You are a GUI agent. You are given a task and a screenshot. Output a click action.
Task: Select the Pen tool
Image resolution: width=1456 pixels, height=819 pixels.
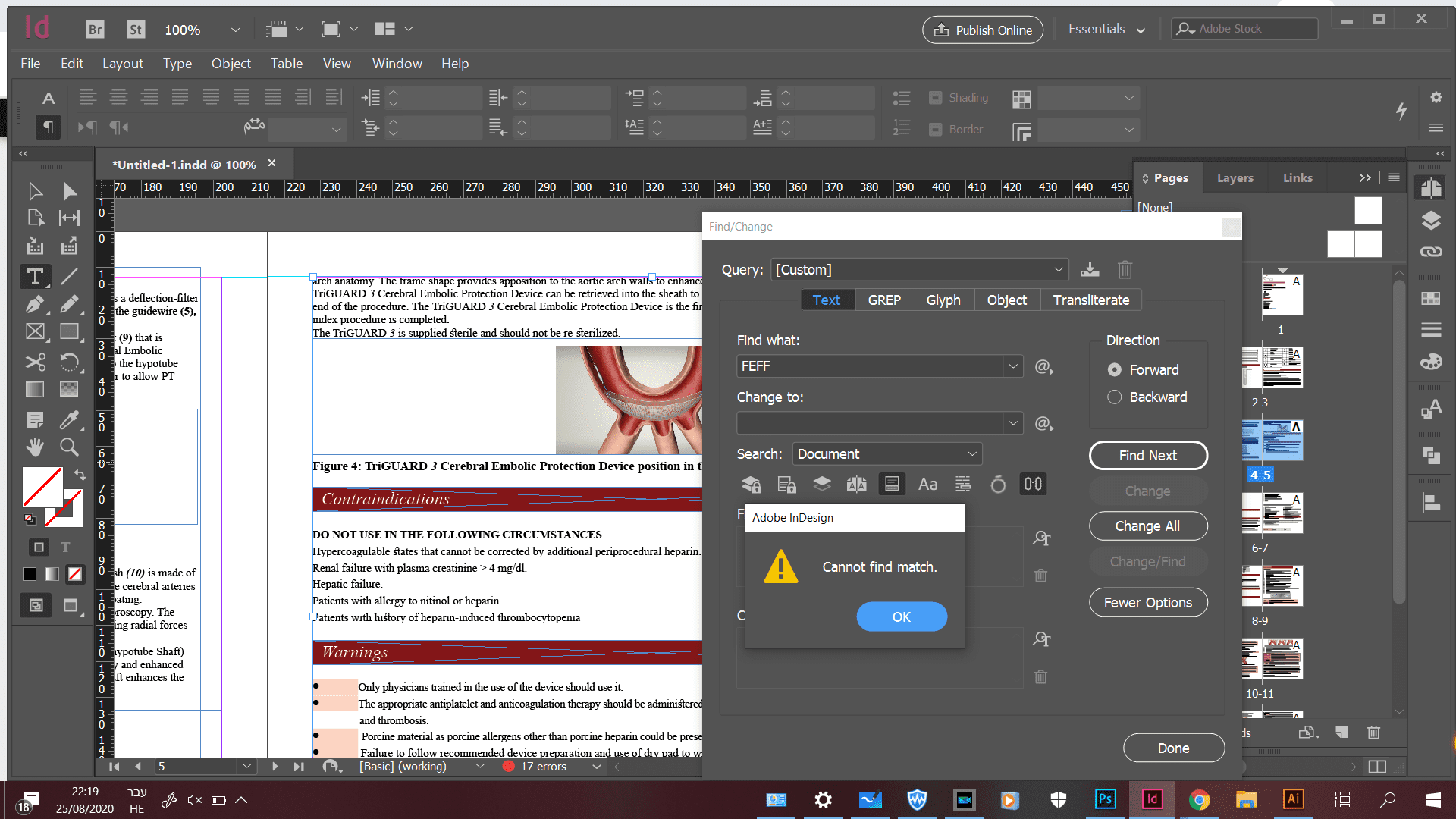(35, 305)
